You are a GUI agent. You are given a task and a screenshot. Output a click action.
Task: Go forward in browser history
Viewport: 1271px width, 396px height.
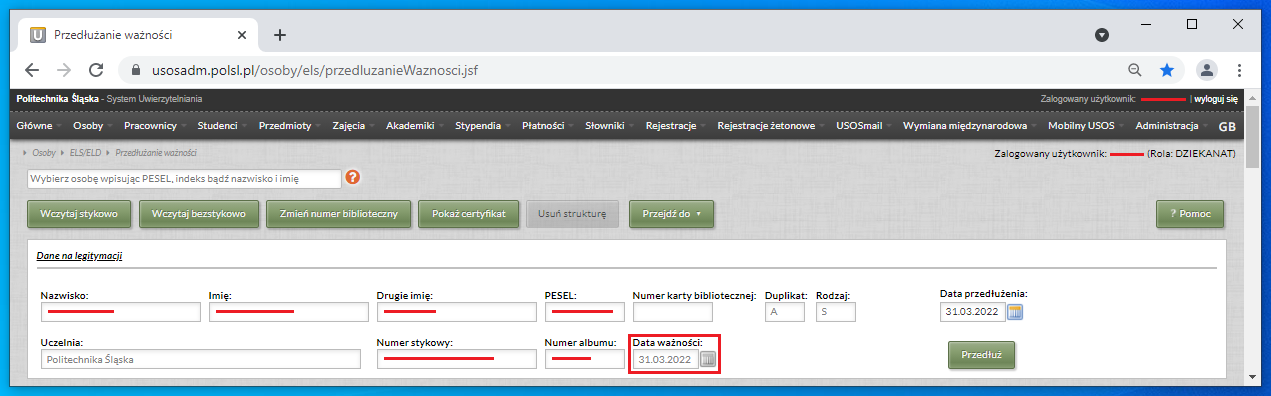tap(64, 70)
